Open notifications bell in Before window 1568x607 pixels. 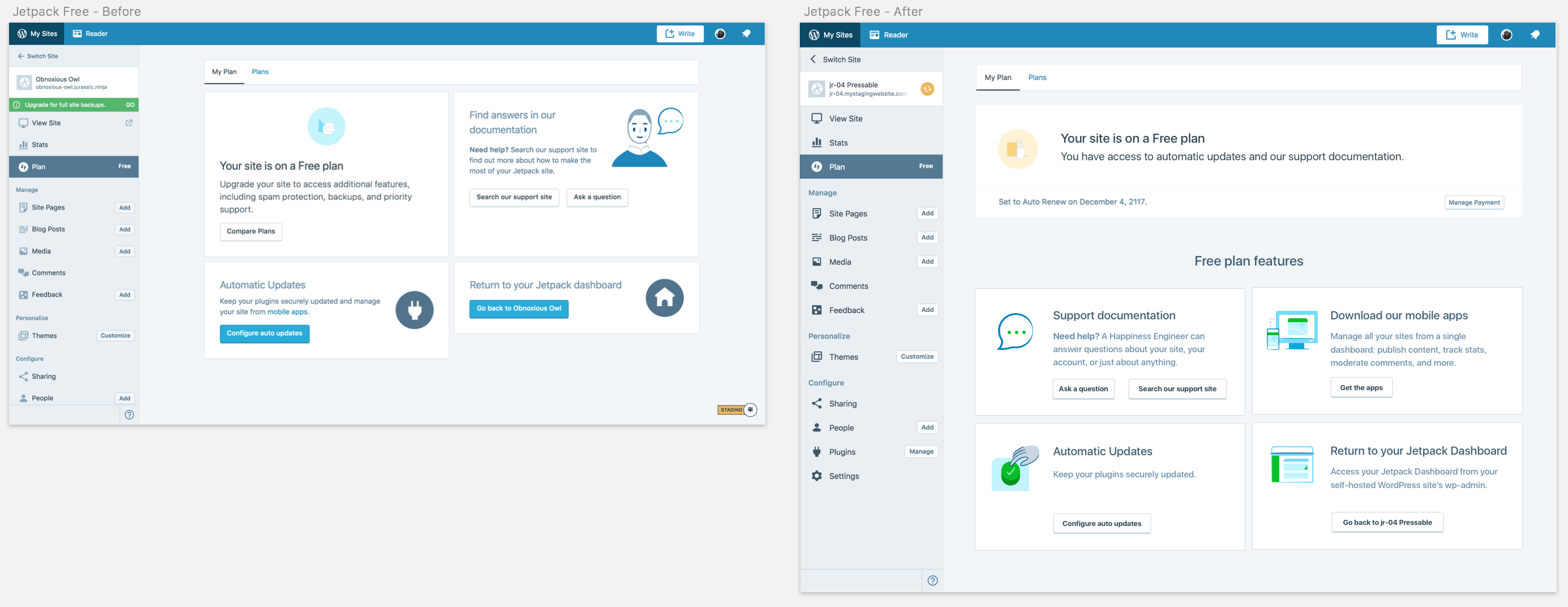click(x=746, y=34)
